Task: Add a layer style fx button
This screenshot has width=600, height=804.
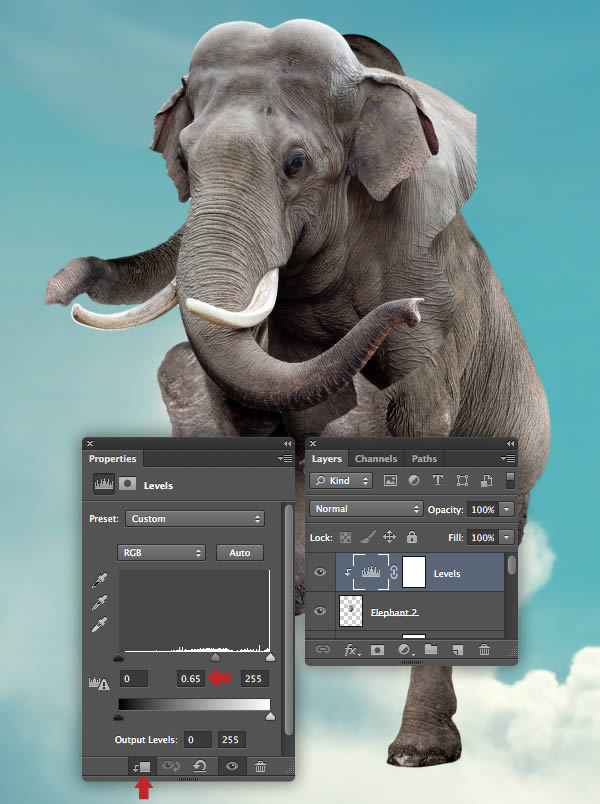Action: coord(352,650)
